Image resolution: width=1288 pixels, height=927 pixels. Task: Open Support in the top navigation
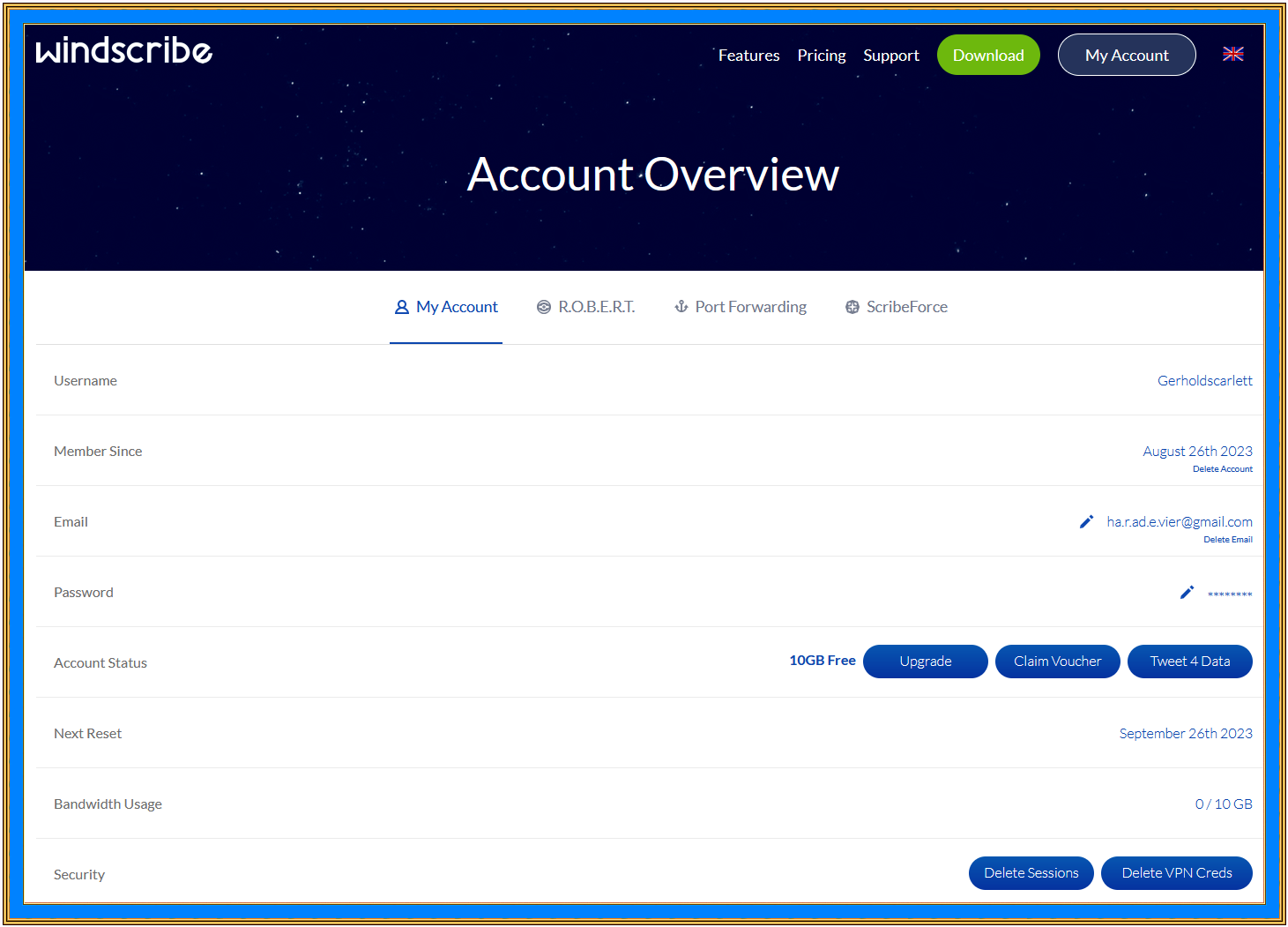891,55
